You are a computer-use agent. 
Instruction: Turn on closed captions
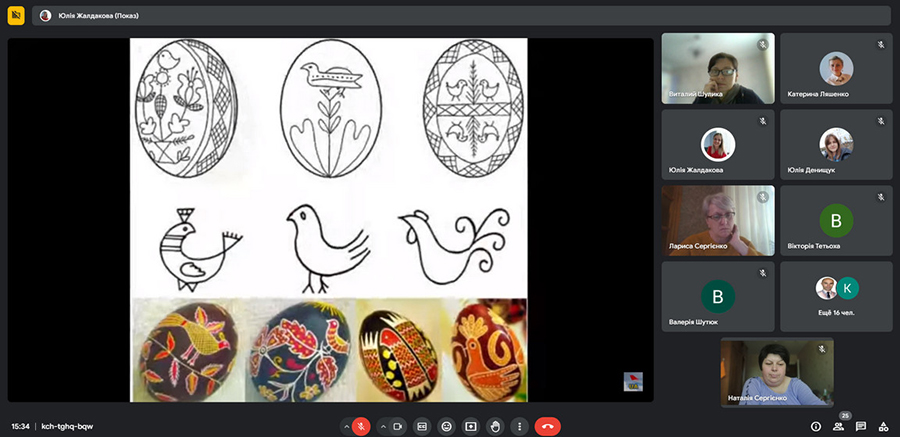point(422,427)
